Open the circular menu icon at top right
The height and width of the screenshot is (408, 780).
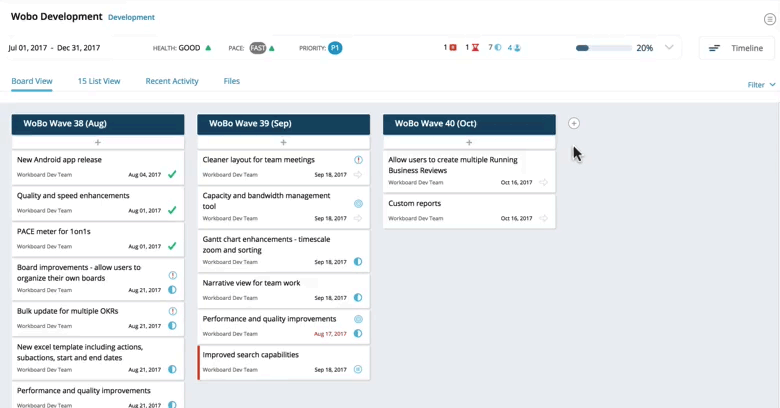tap(770, 19)
